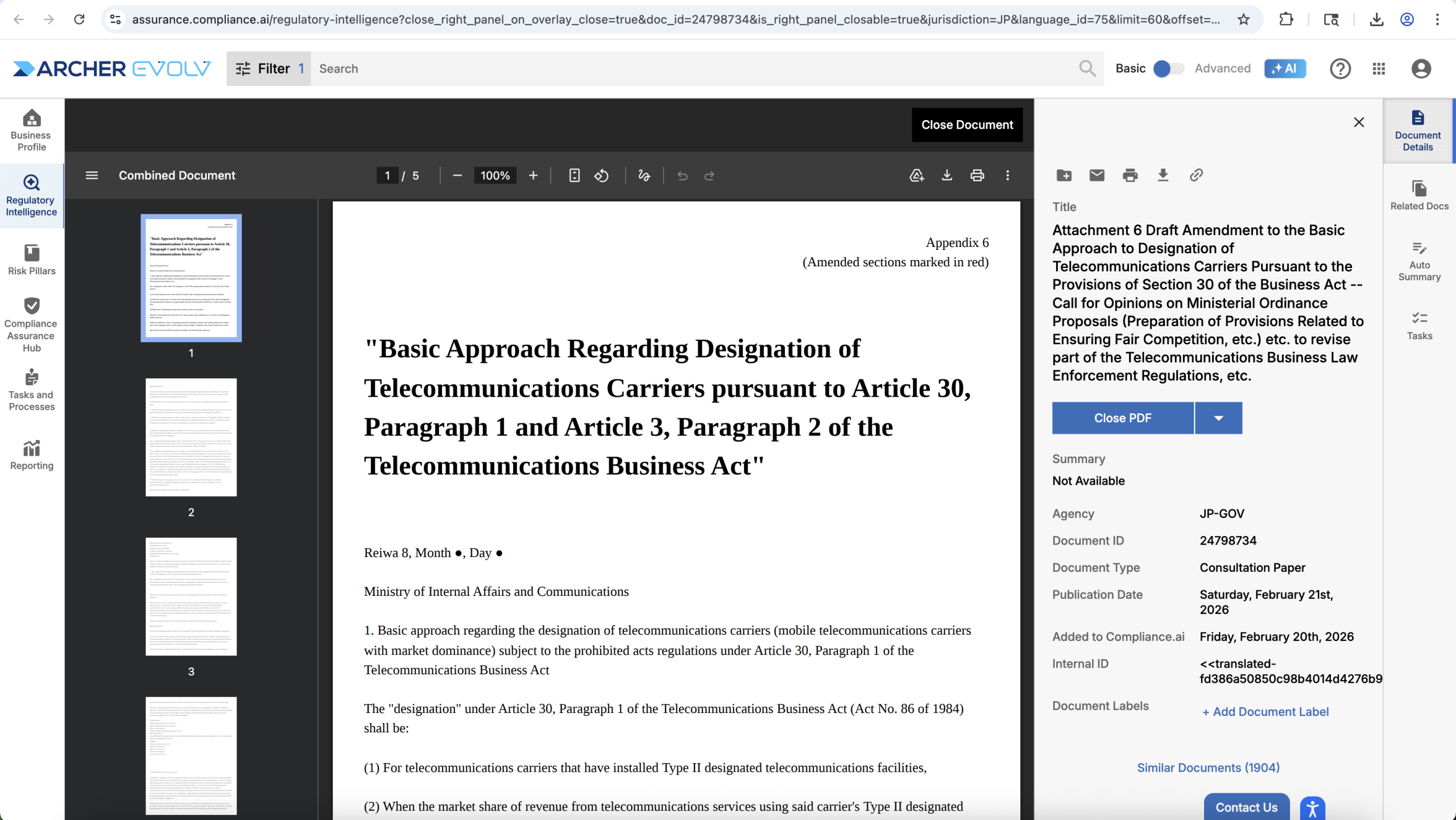Expand the Close PDF dropdown arrow
The height and width of the screenshot is (820, 1456).
(1218, 418)
